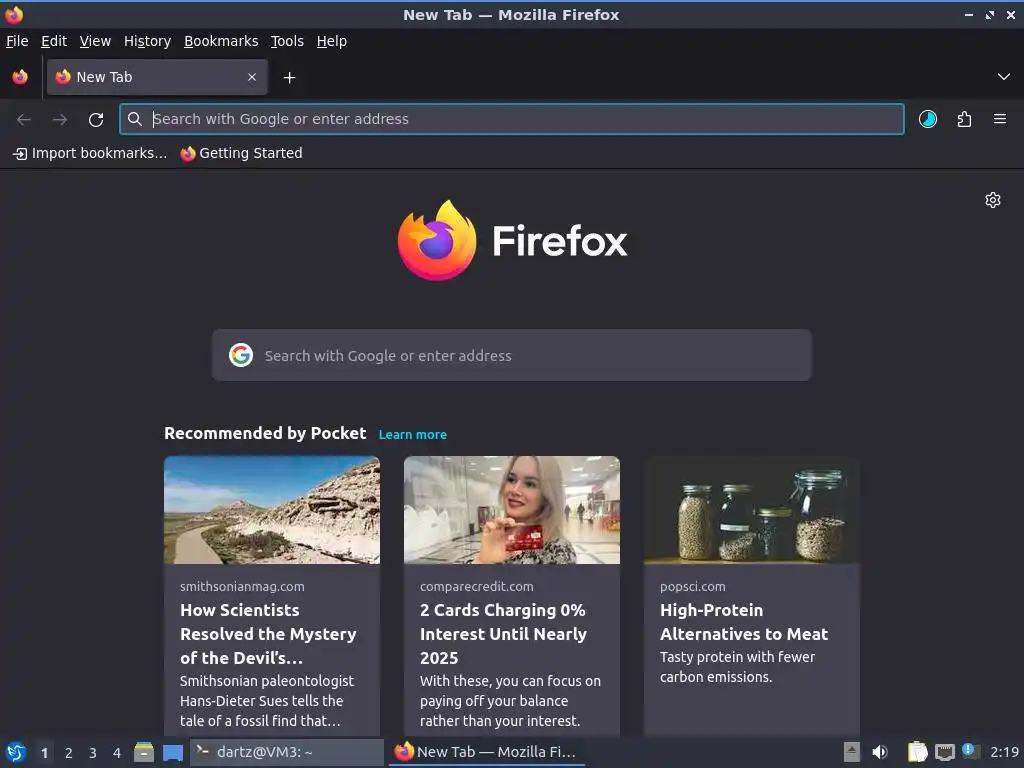Click Import bookmarks in bookmarks toolbar
Screen dimensions: 1024x768
coord(90,153)
